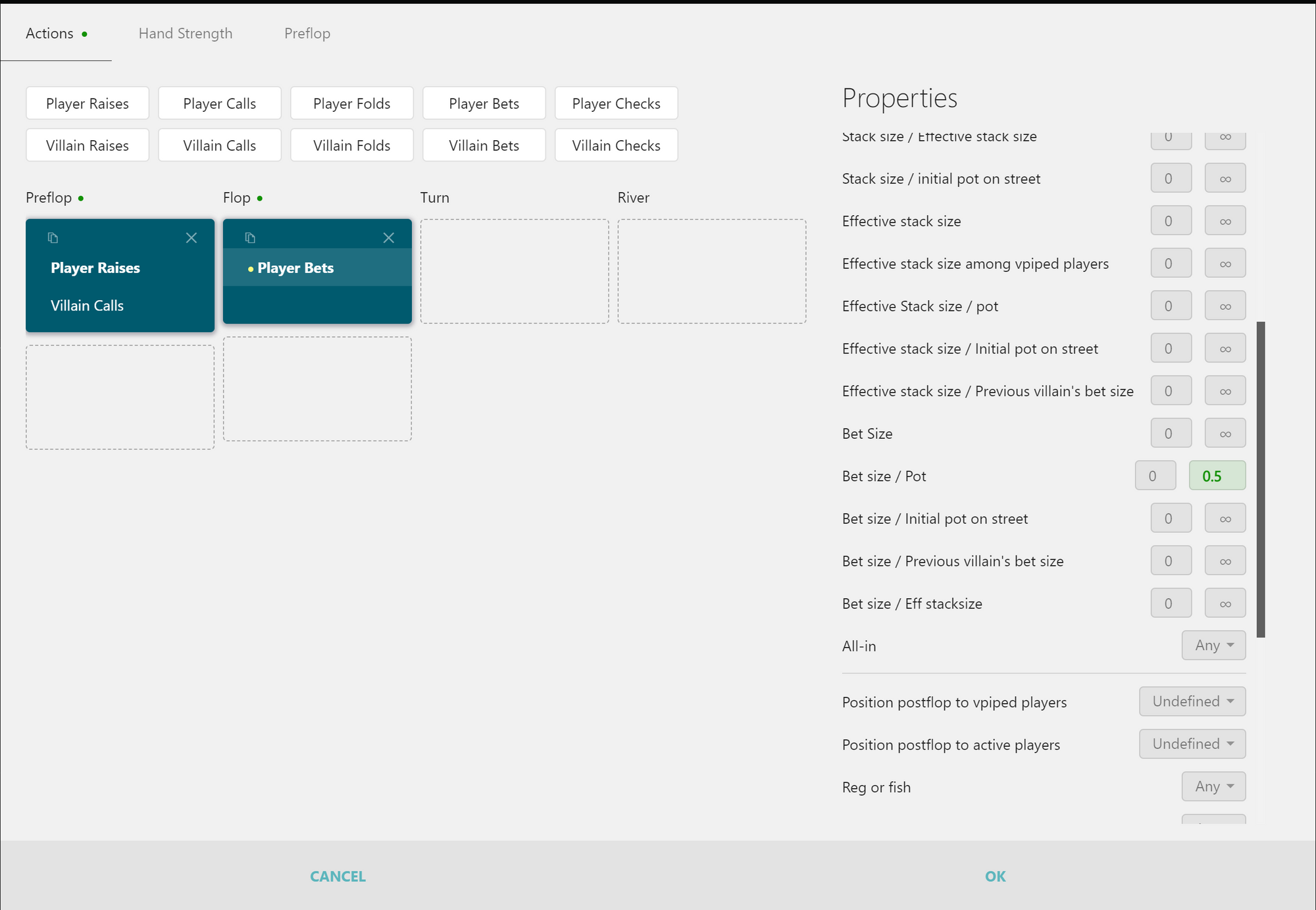Click the copy icon on Preflop card
1316x910 pixels.
[53, 237]
